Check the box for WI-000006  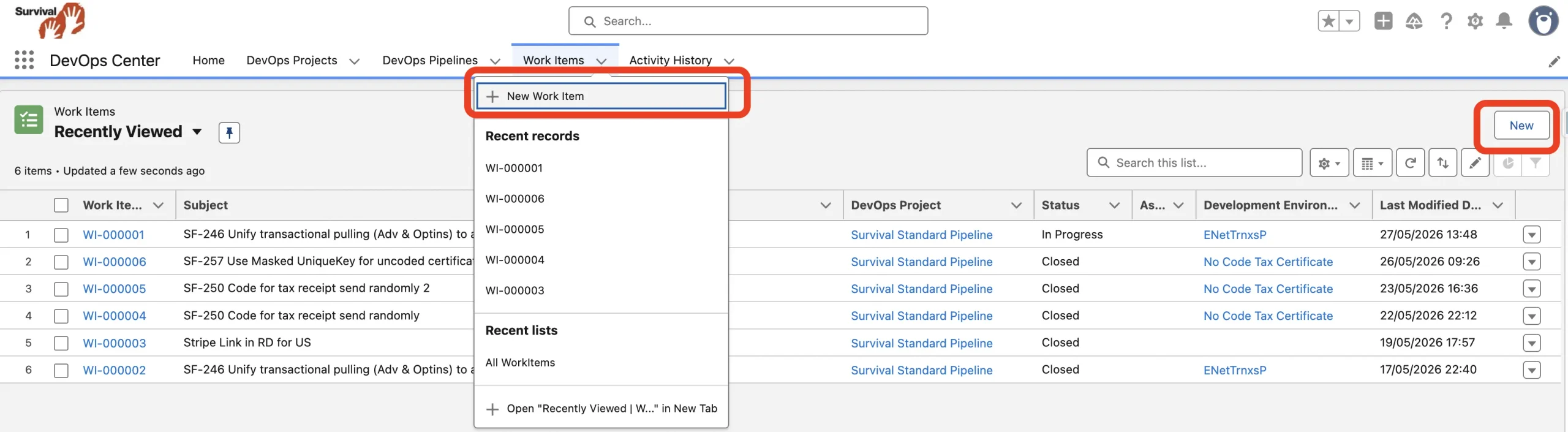[61, 262]
